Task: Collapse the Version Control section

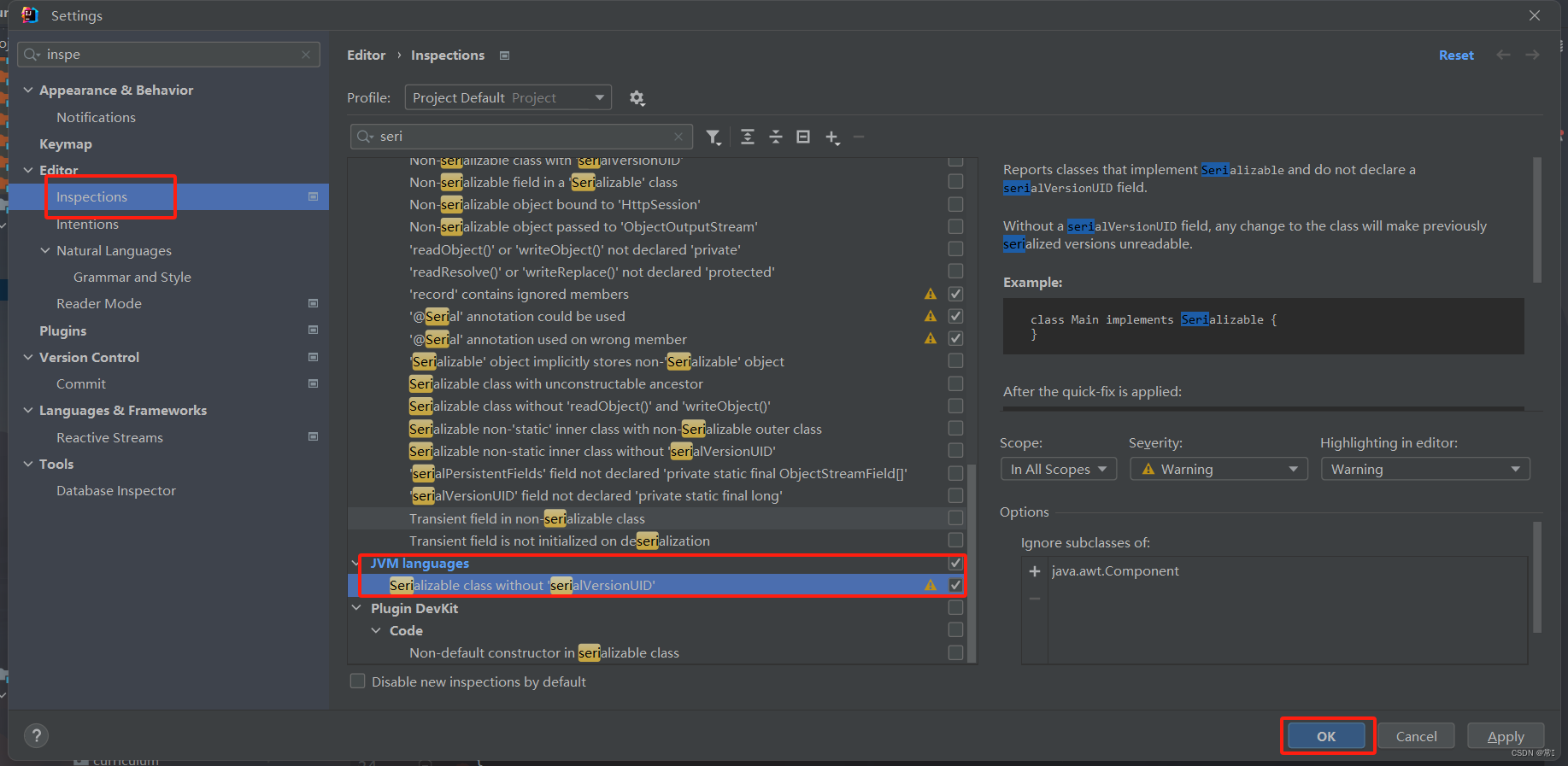Action: [x=28, y=357]
